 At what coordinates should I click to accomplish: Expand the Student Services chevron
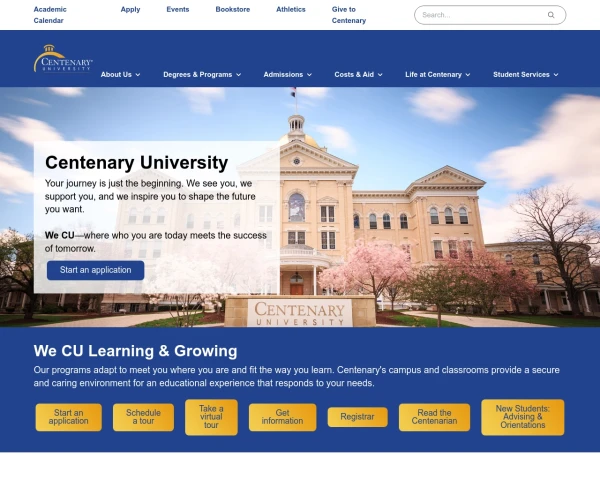point(556,75)
